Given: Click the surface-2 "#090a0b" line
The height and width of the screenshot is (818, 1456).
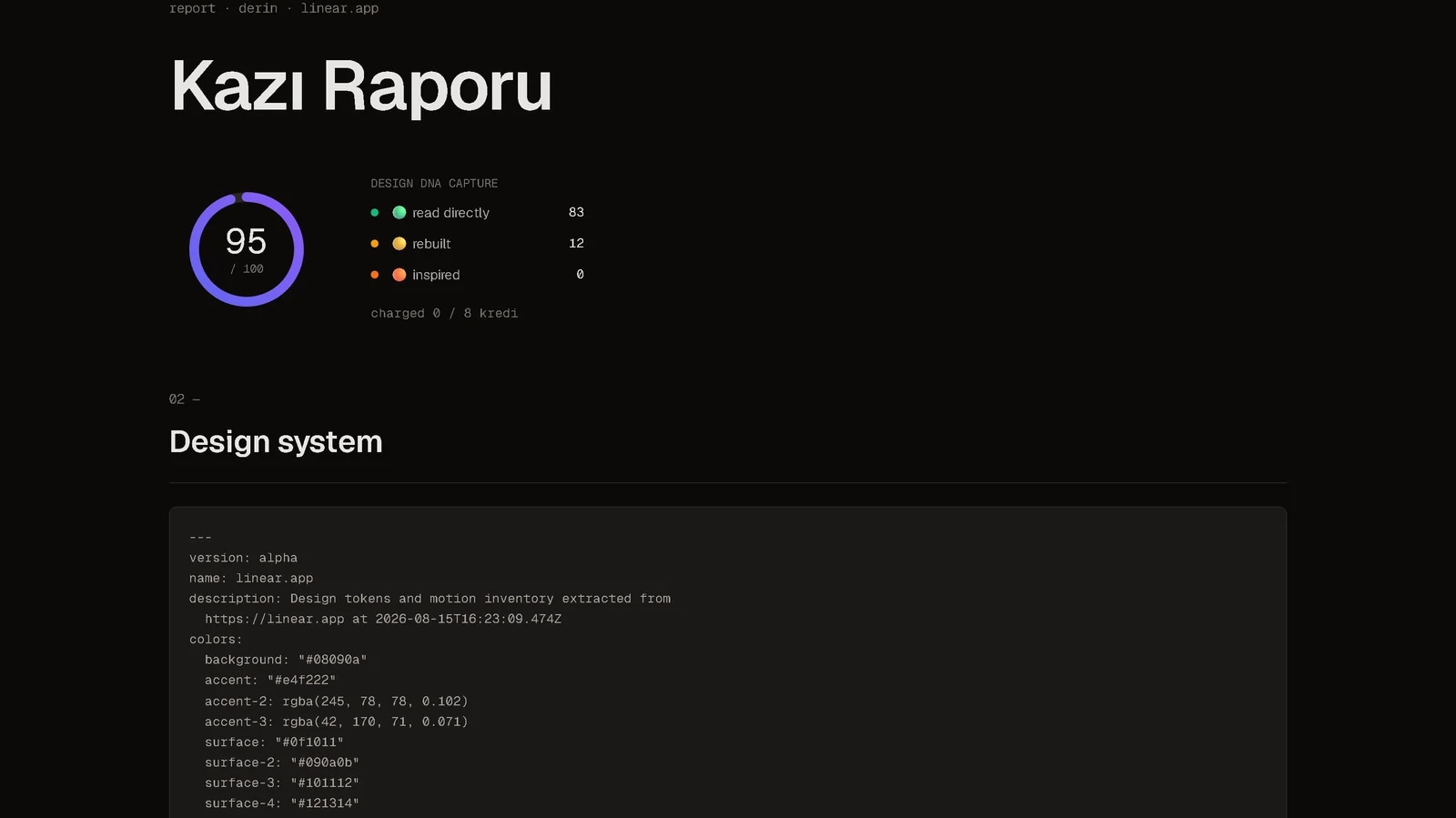Looking at the screenshot, I should tap(282, 762).
